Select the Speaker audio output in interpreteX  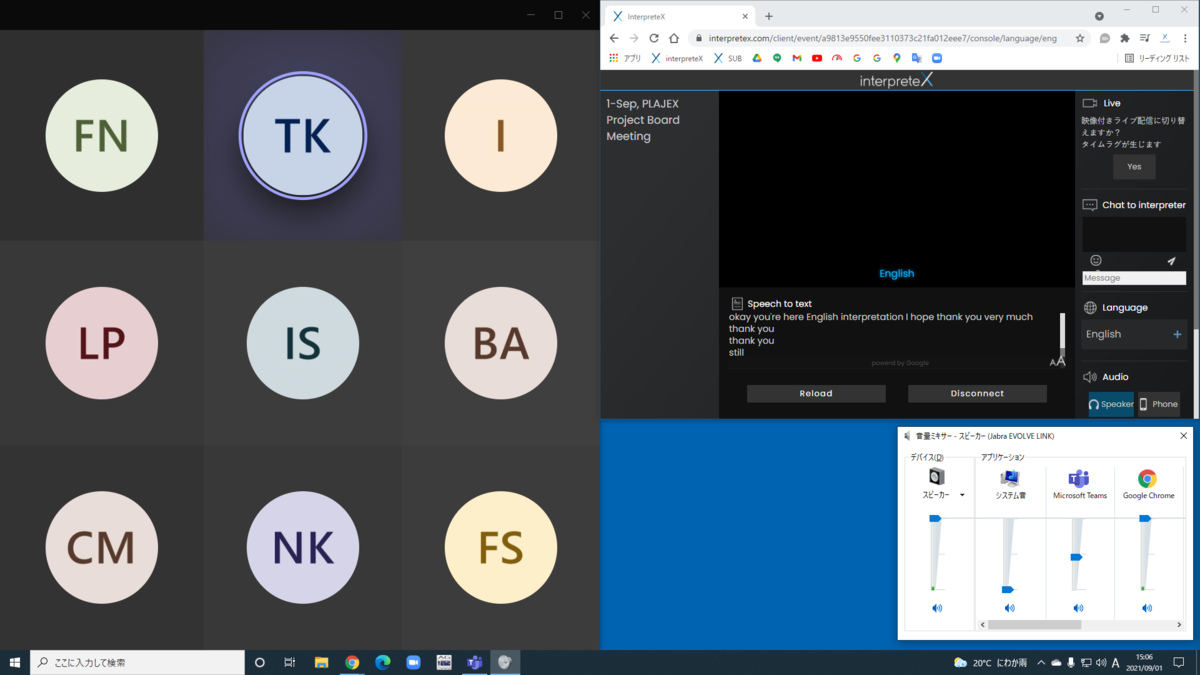point(1110,404)
